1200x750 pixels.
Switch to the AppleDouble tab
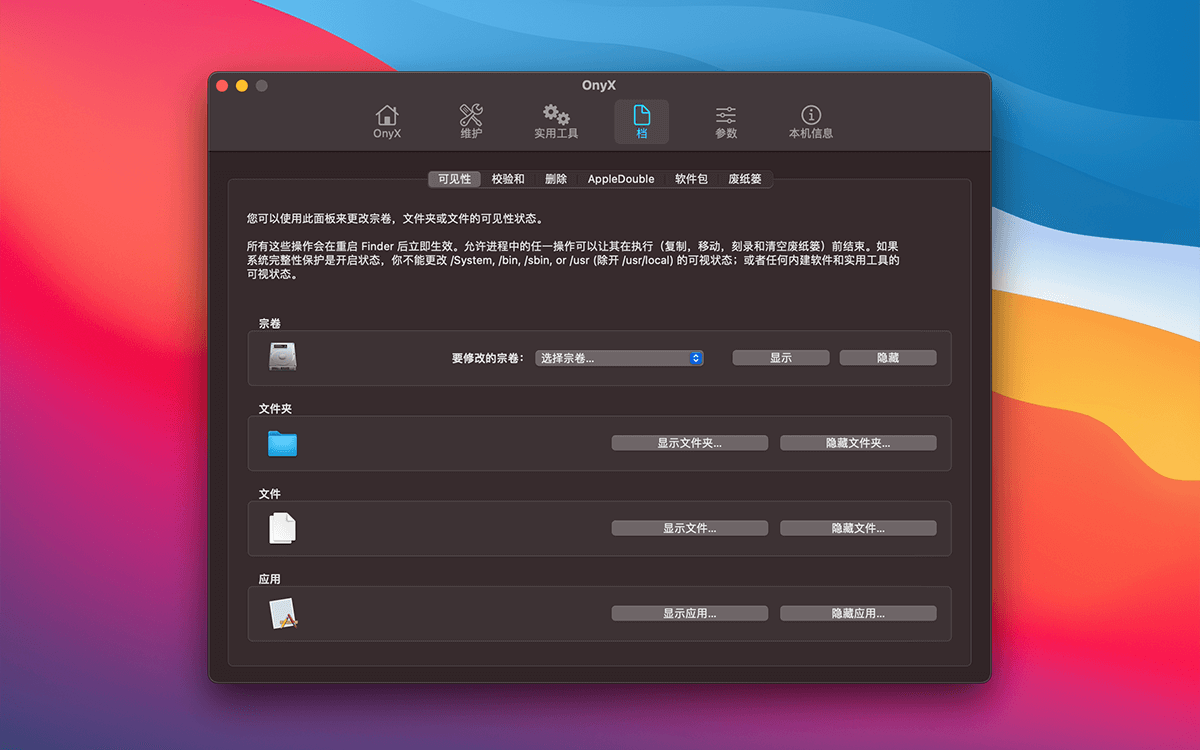[621, 179]
